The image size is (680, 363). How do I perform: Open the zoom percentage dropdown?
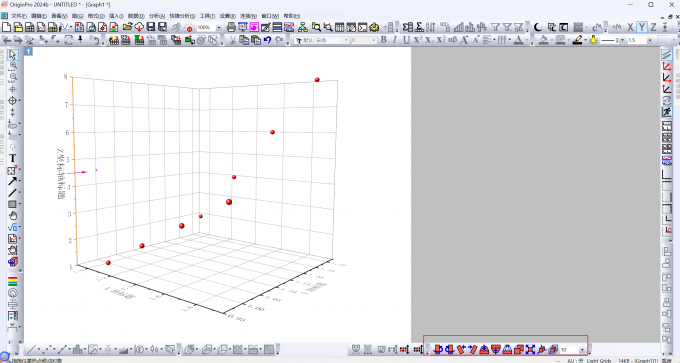coord(219,27)
